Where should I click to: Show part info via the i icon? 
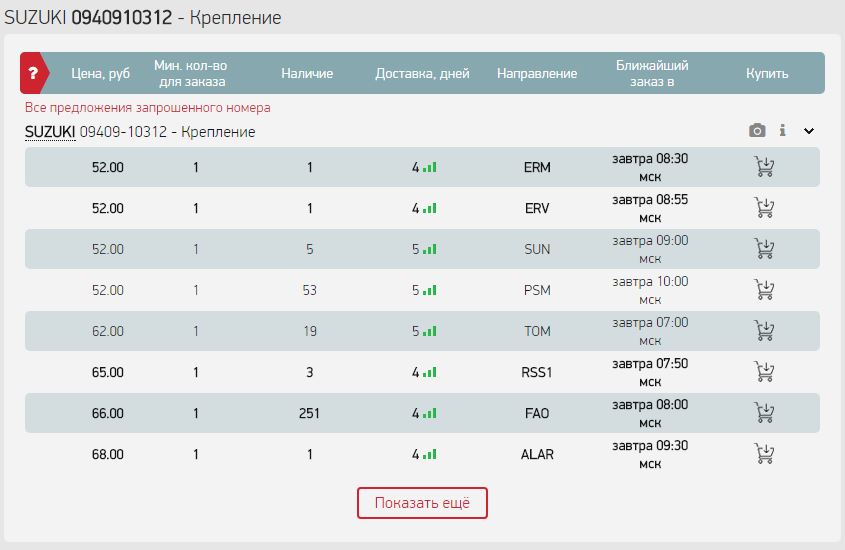pos(782,131)
